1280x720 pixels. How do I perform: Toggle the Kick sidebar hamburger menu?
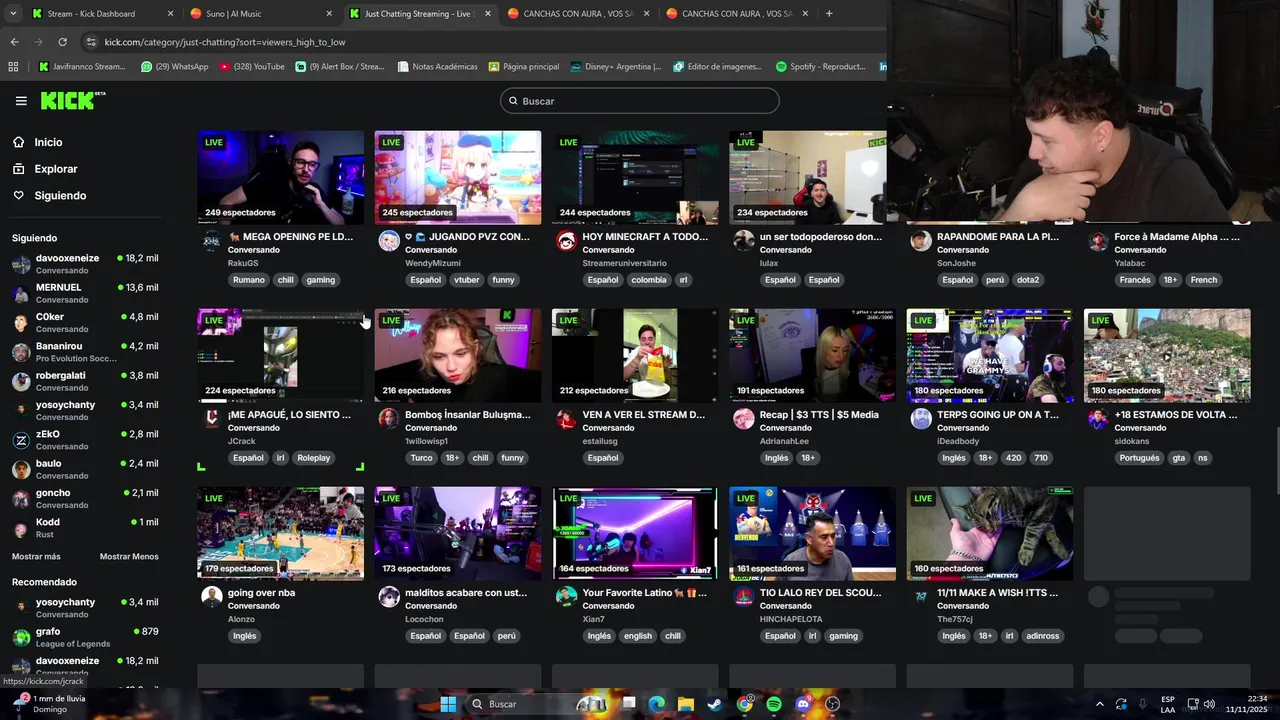[21, 101]
